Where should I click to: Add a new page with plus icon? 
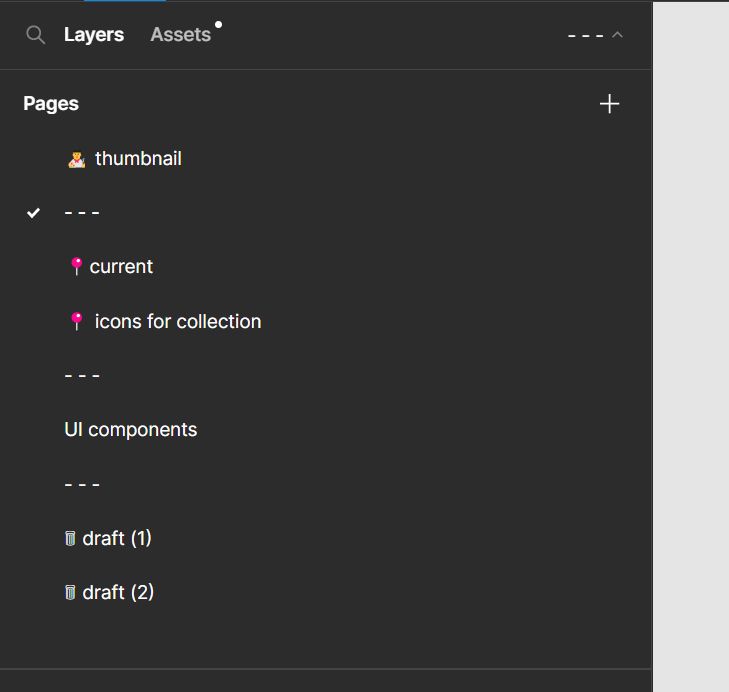pyautogui.click(x=609, y=104)
